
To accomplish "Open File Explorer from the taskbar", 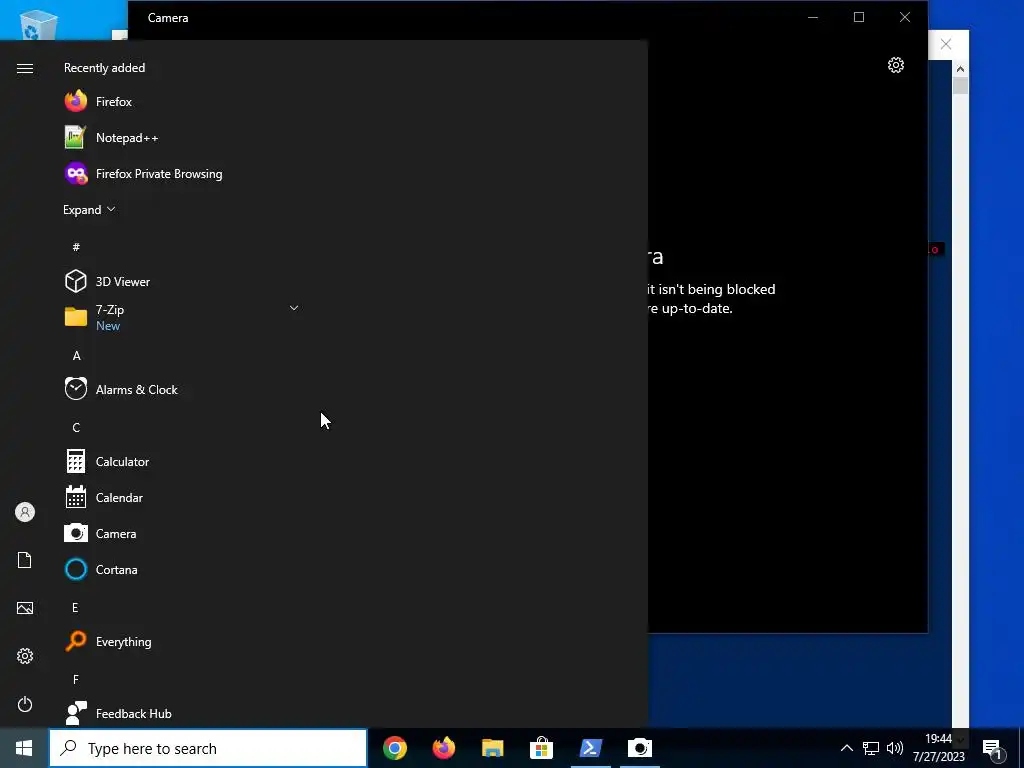I will pyautogui.click(x=493, y=748).
